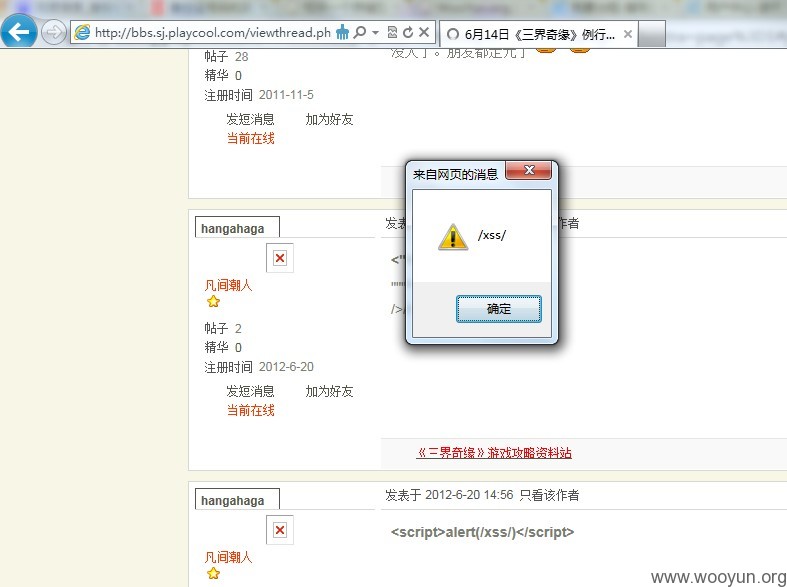Click 发短消息 for user registered 2011-11-5
Image resolution: width=787 pixels, height=587 pixels.
(x=250, y=119)
